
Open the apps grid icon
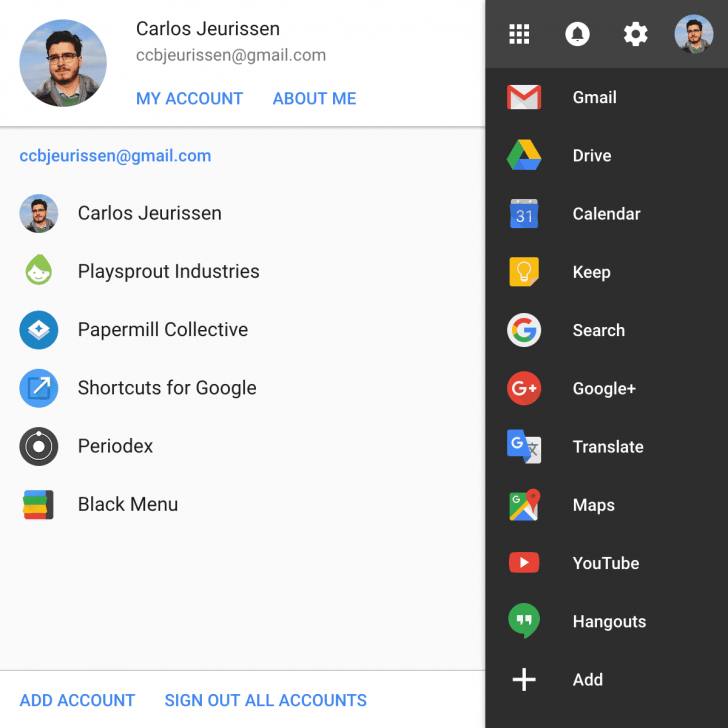point(519,34)
